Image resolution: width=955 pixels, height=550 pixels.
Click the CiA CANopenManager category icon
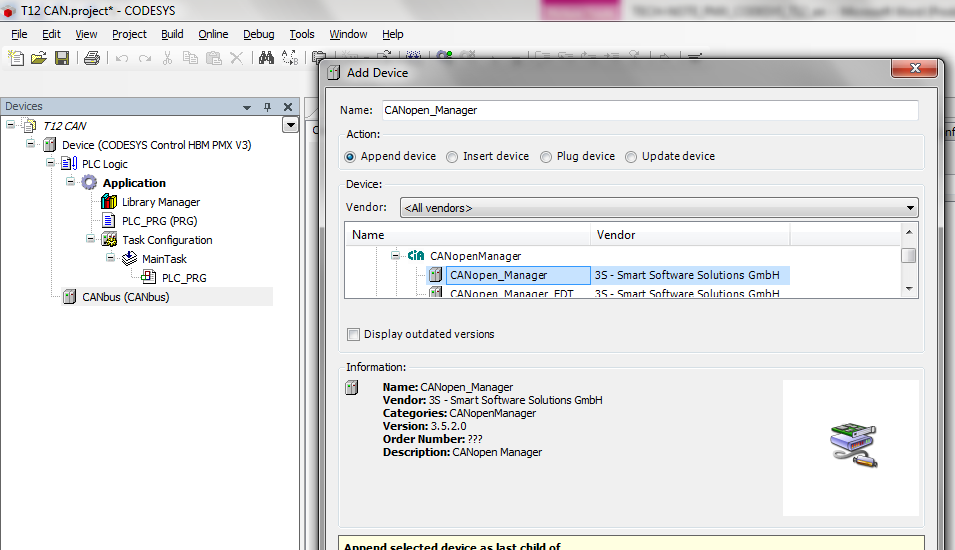pos(416,256)
